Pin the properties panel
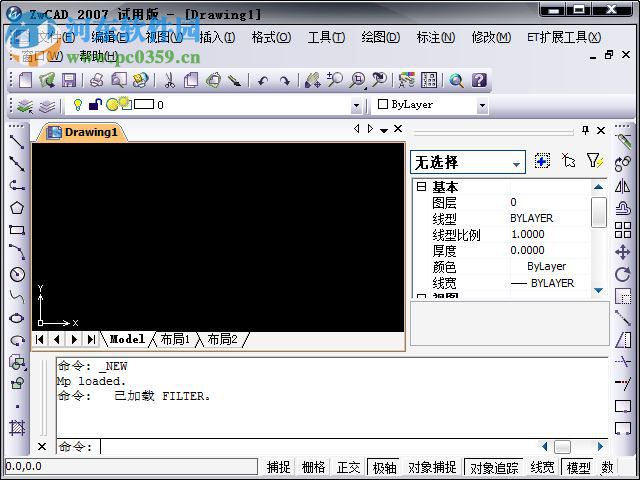640x480 pixels. [x=585, y=130]
